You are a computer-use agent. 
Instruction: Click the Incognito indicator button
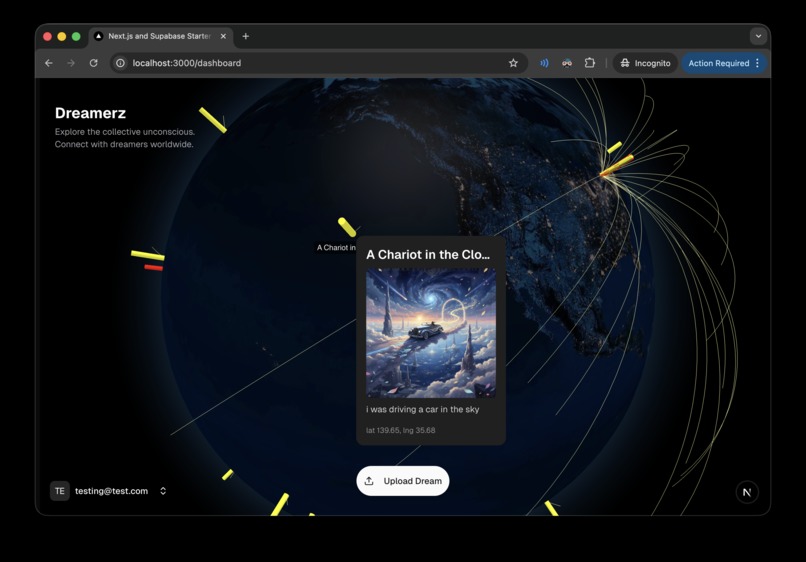pyautogui.click(x=645, y=63)
